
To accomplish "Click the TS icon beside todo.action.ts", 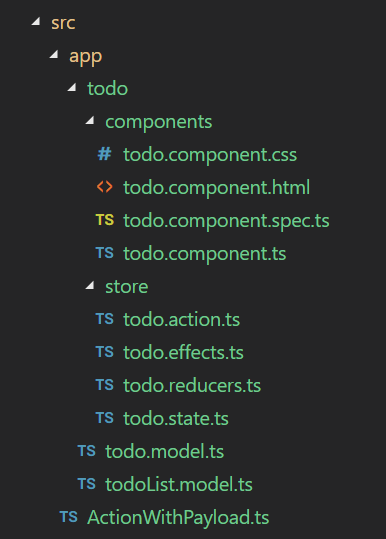I will tap(104, 319).
